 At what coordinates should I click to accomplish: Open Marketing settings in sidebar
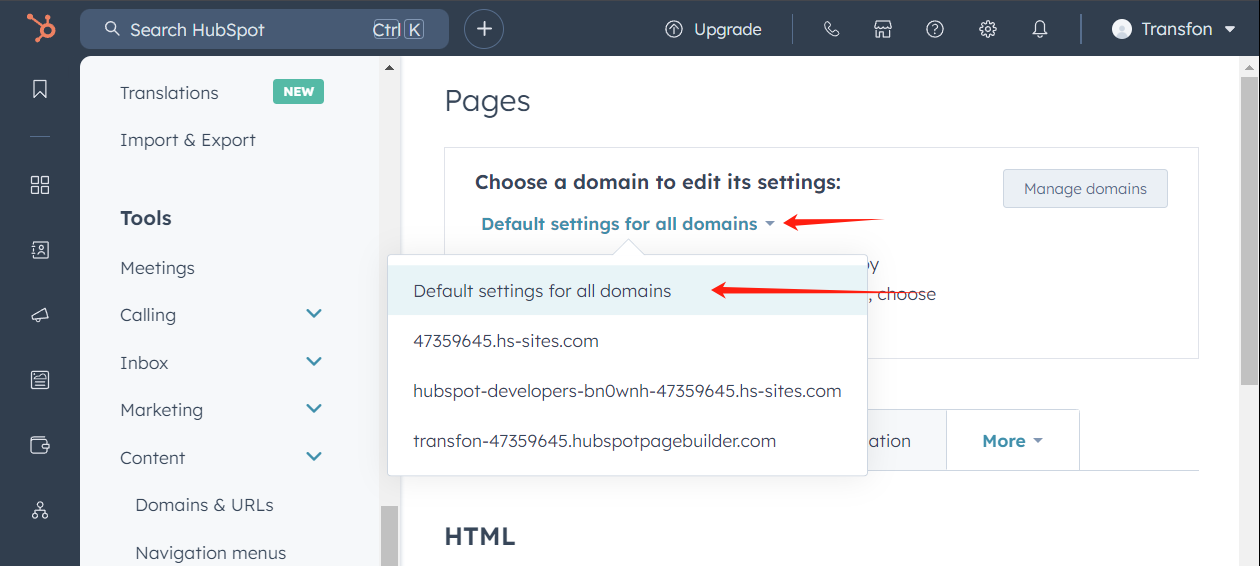click(x=161, y=410)
